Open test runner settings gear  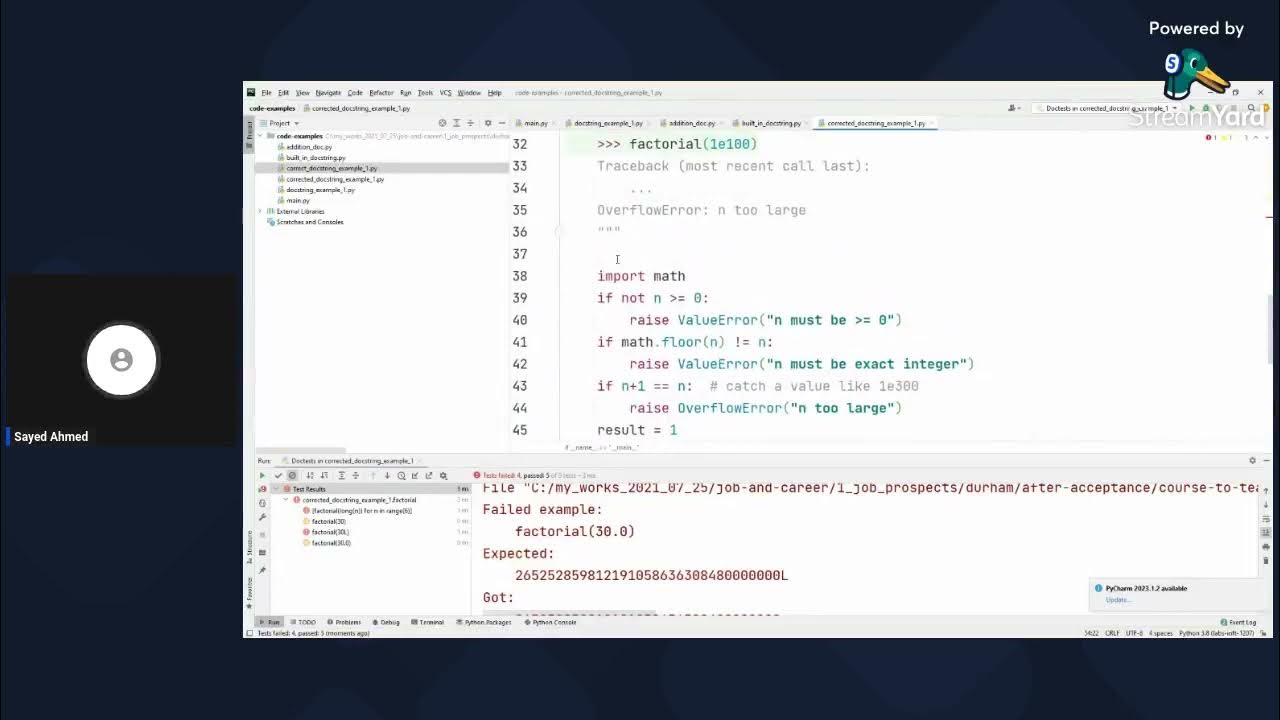point(443,476)
